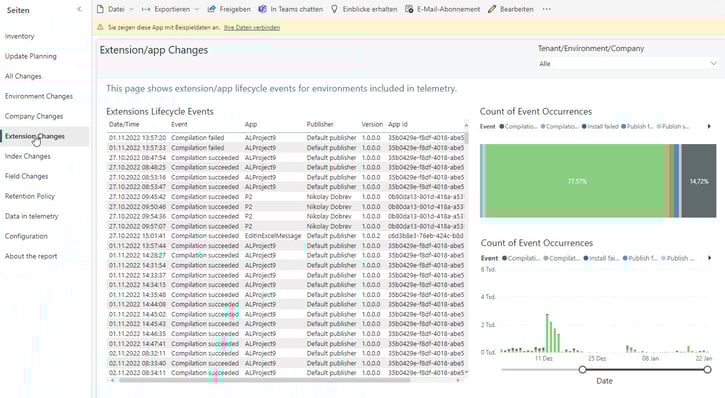Click the Freigeben share button
Viewport: 725px width, 398px height.
[229, 9]
